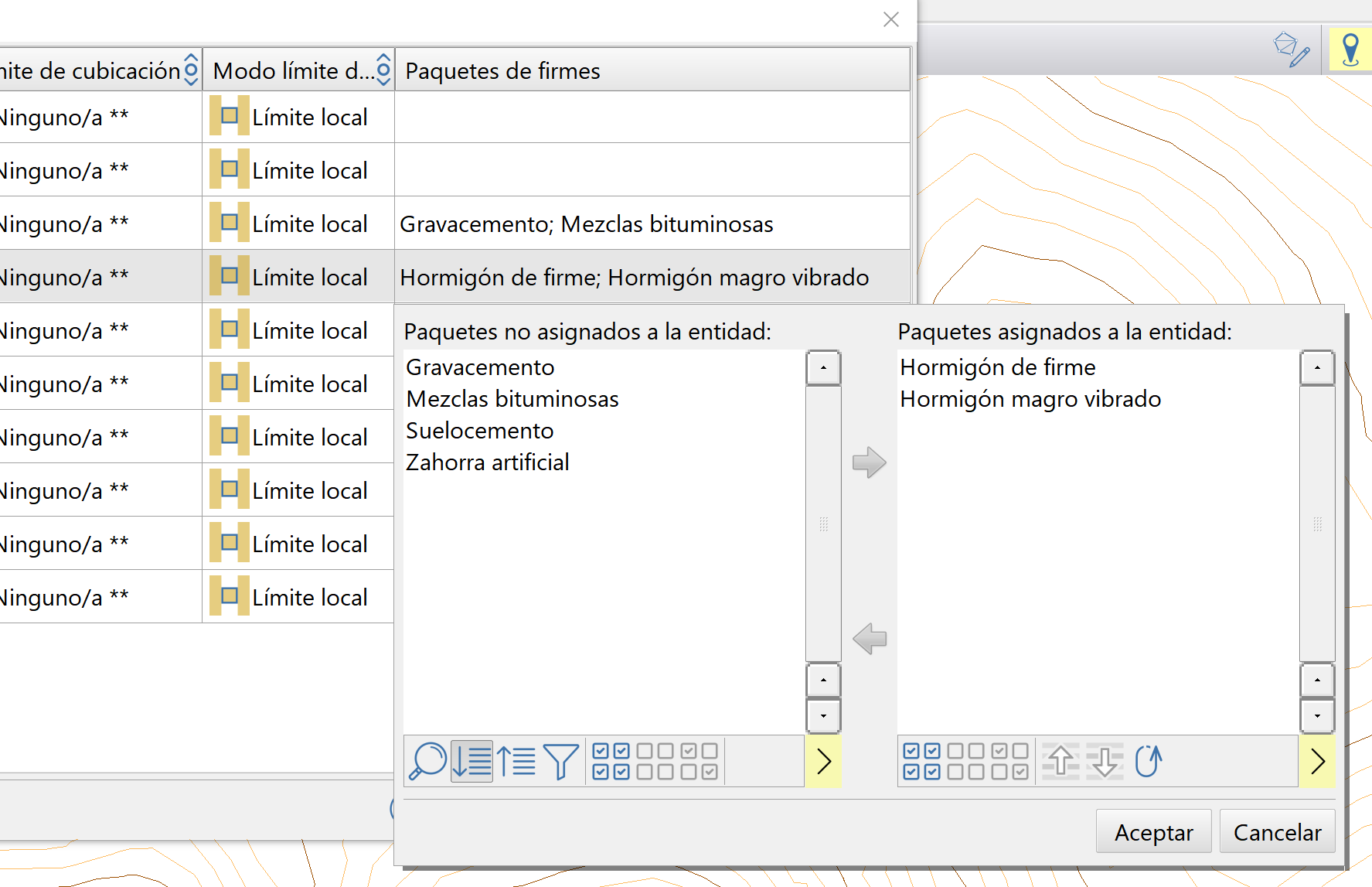Unassign package with the left arrow

coord(869,639)
